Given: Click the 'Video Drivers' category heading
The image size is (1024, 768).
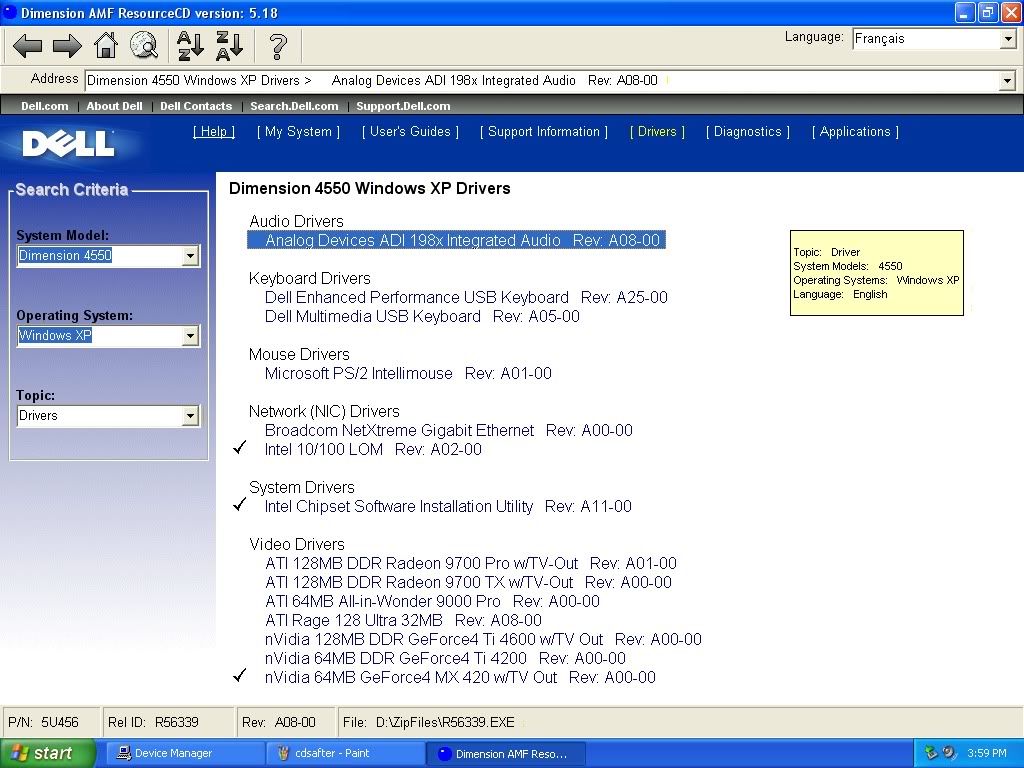Looking at the screenshot, I should pos(296,545).
